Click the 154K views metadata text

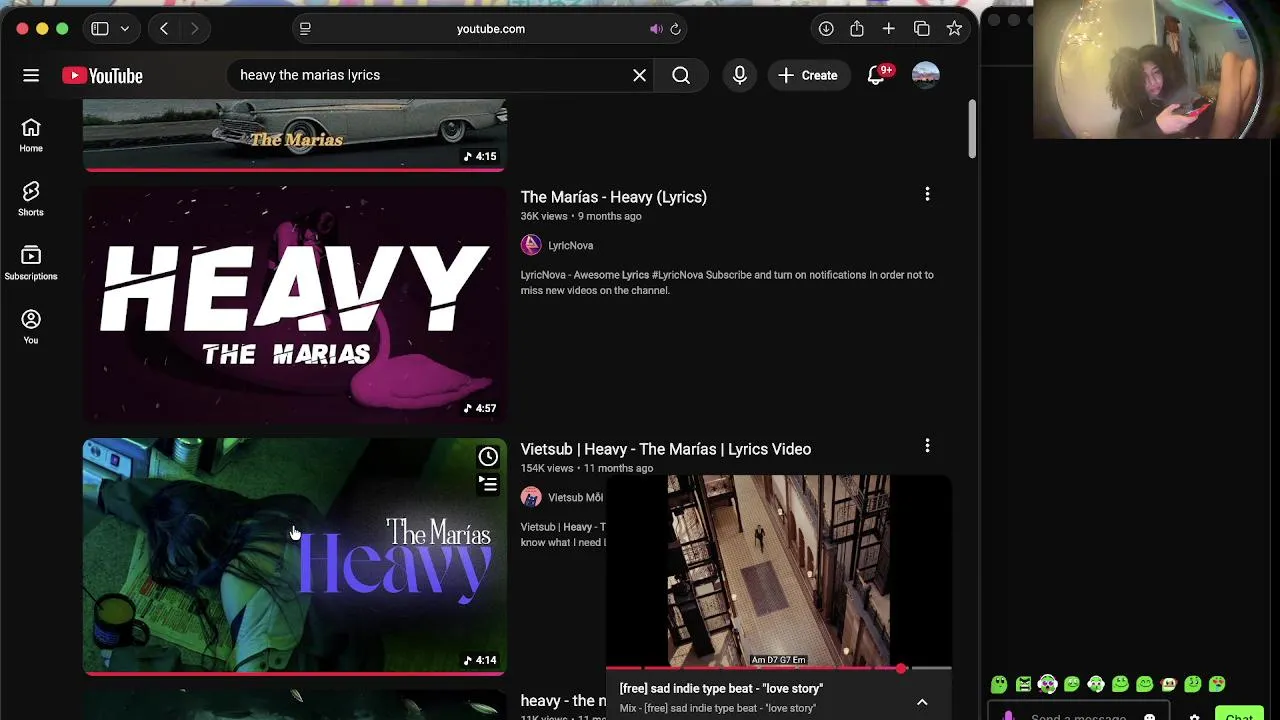[x=547, y=468]
